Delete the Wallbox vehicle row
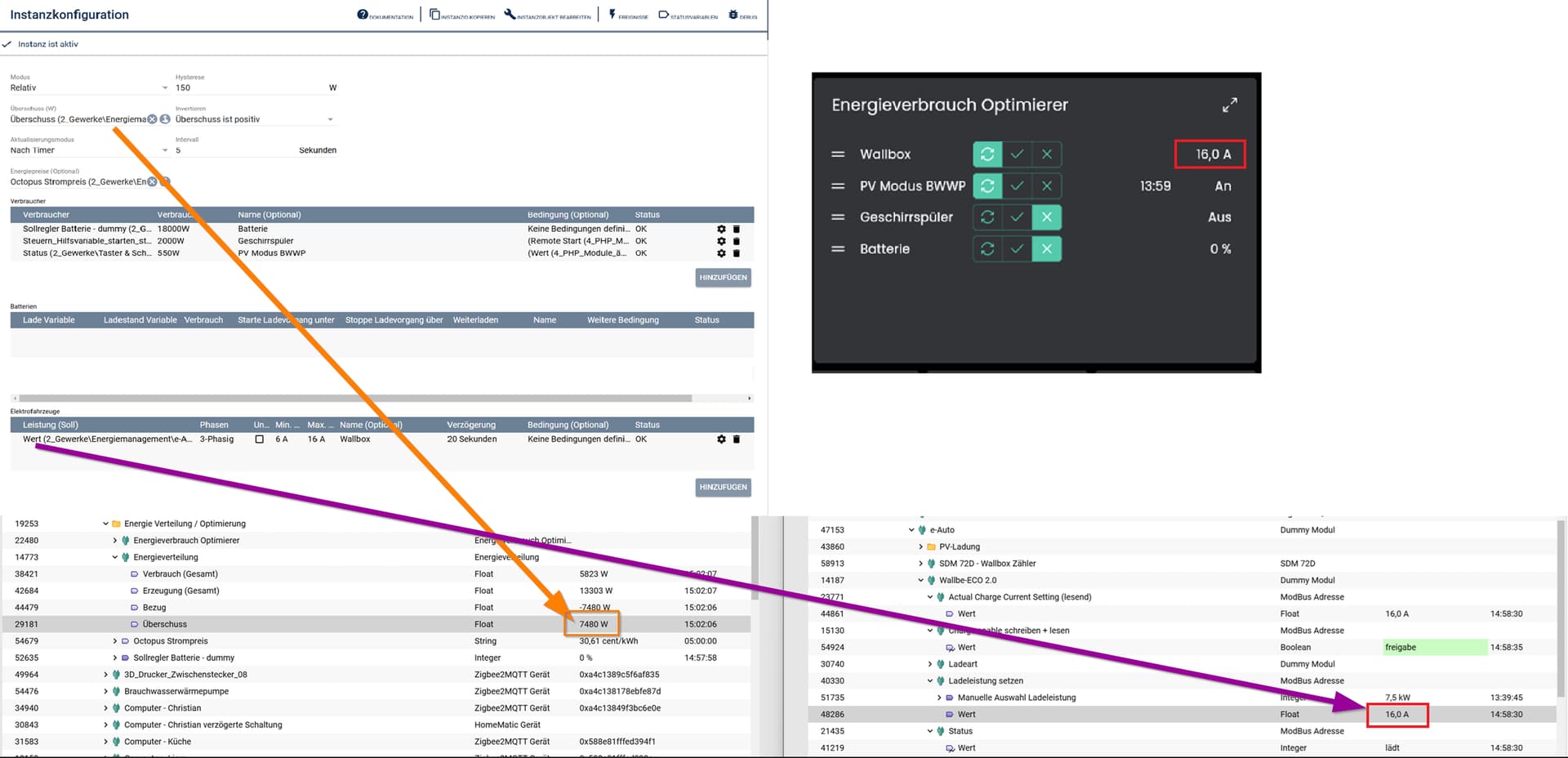Image resolution: width=1568 pixels, height=758 pixels. (x=736, y=439)
